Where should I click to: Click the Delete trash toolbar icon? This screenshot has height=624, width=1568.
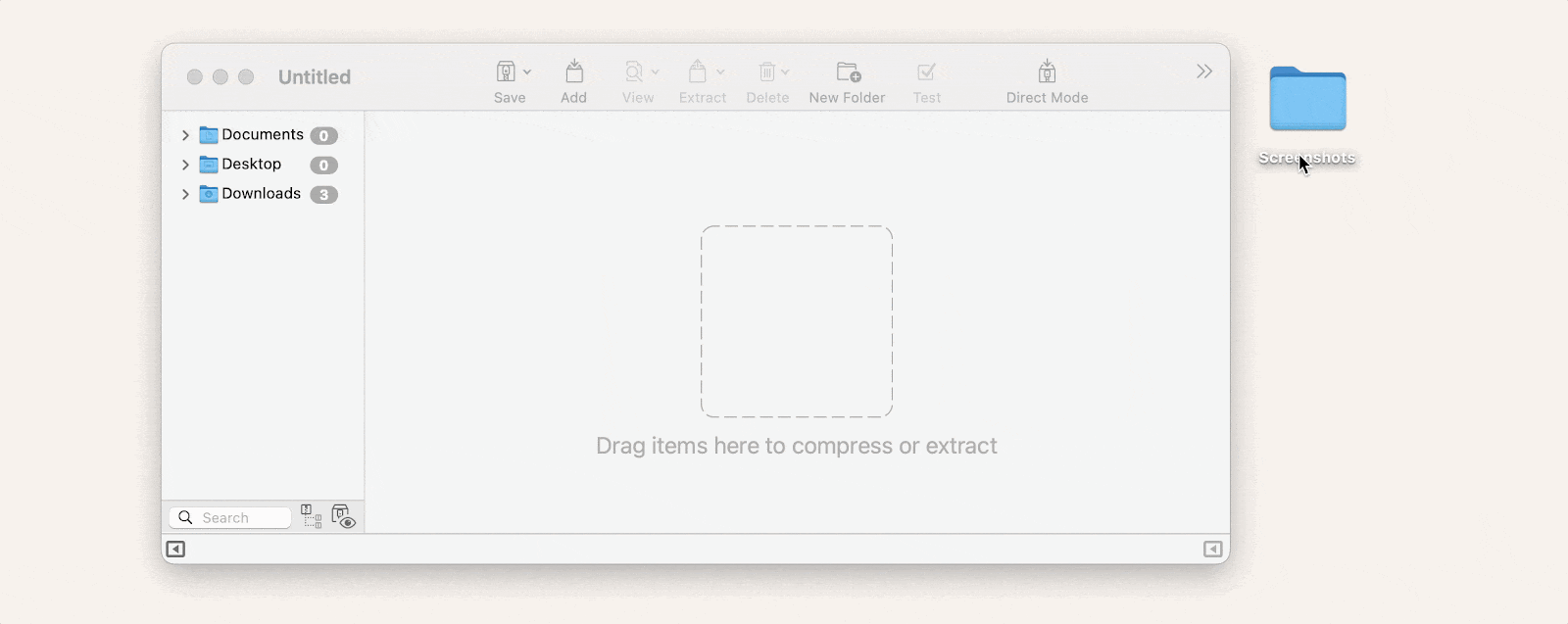766,72
